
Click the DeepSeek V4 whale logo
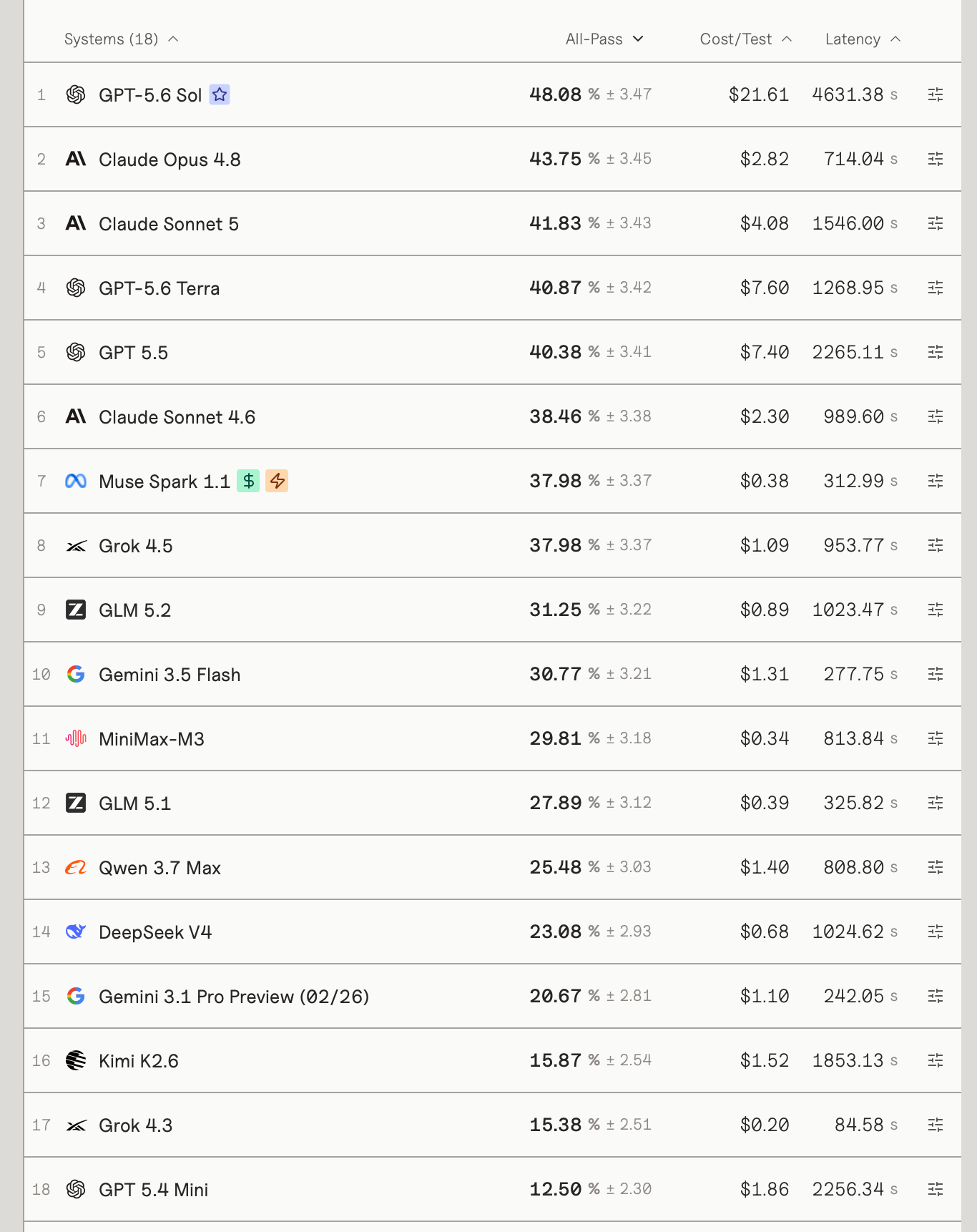(x=76, y=932)
